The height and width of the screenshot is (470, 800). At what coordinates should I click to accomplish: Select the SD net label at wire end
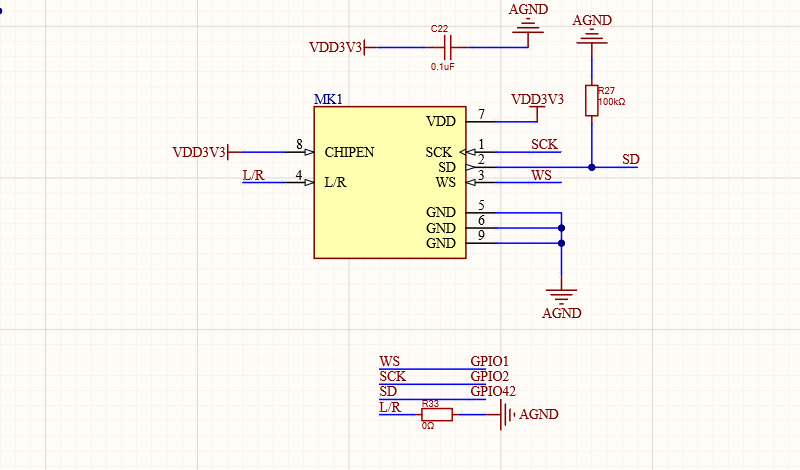click(631, 160)
